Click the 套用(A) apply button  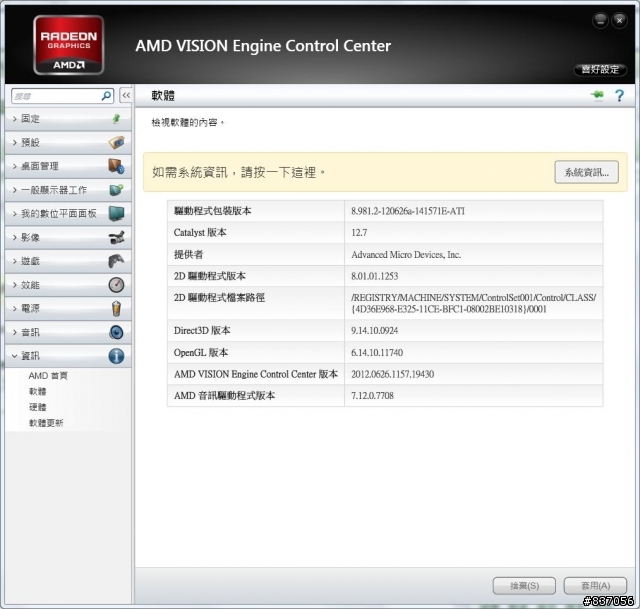pos(596,586)
